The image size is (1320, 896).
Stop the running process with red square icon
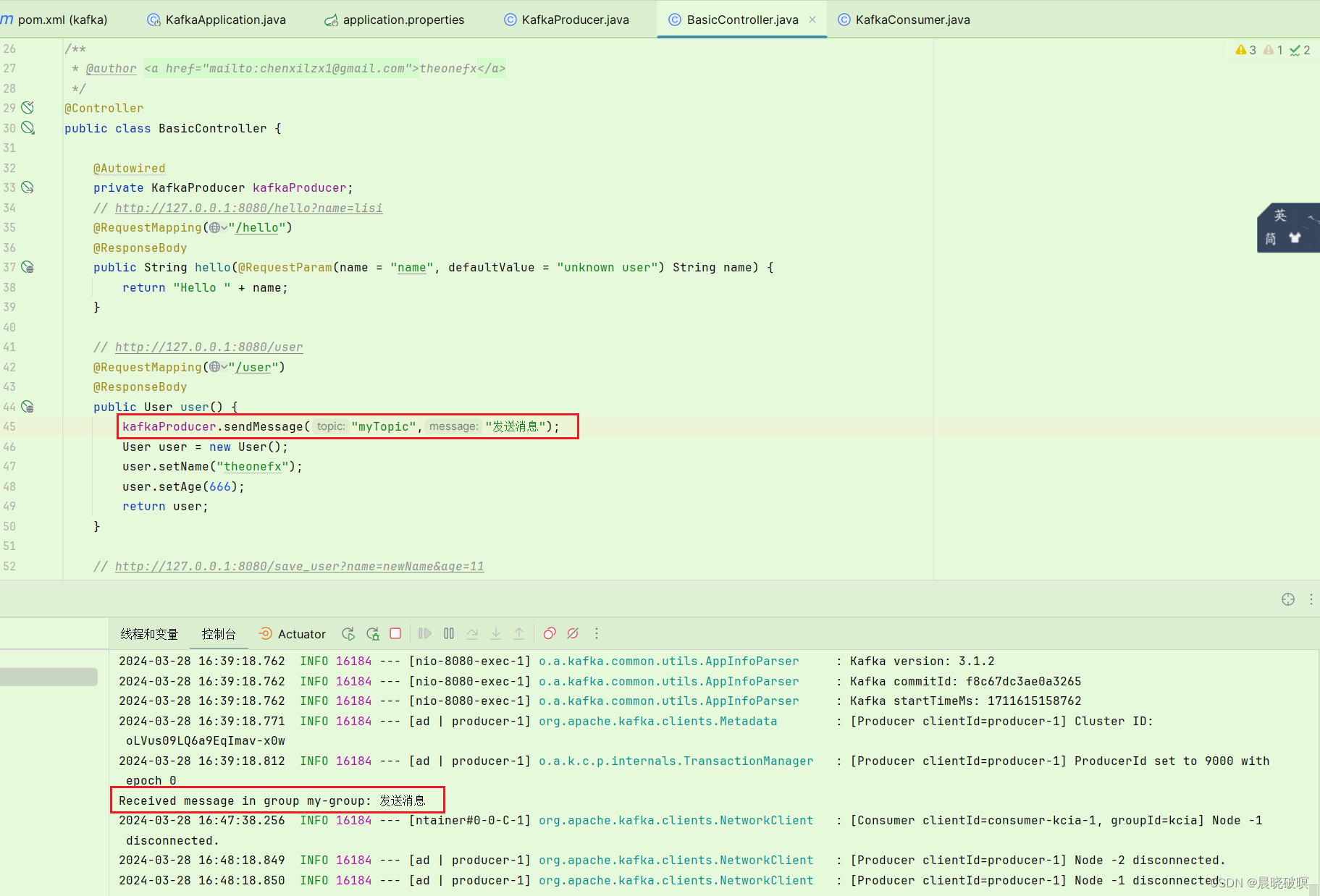(x=395, y=633)
